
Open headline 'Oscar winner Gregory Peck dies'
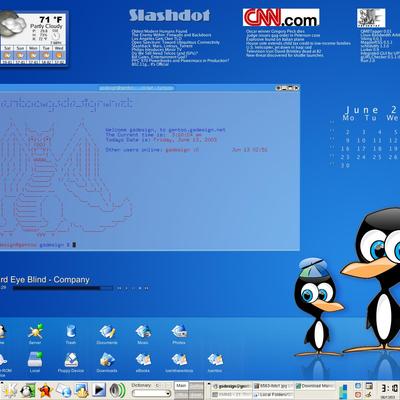pyautogui.click(x=275, y=31)
